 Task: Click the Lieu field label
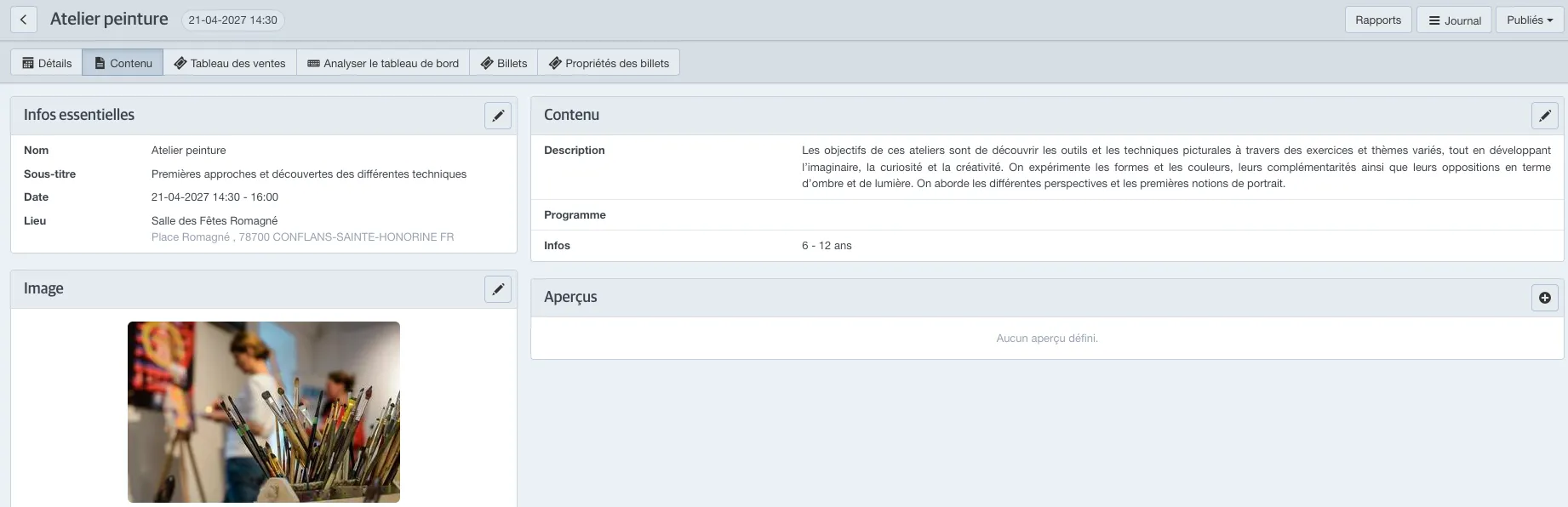35,221
